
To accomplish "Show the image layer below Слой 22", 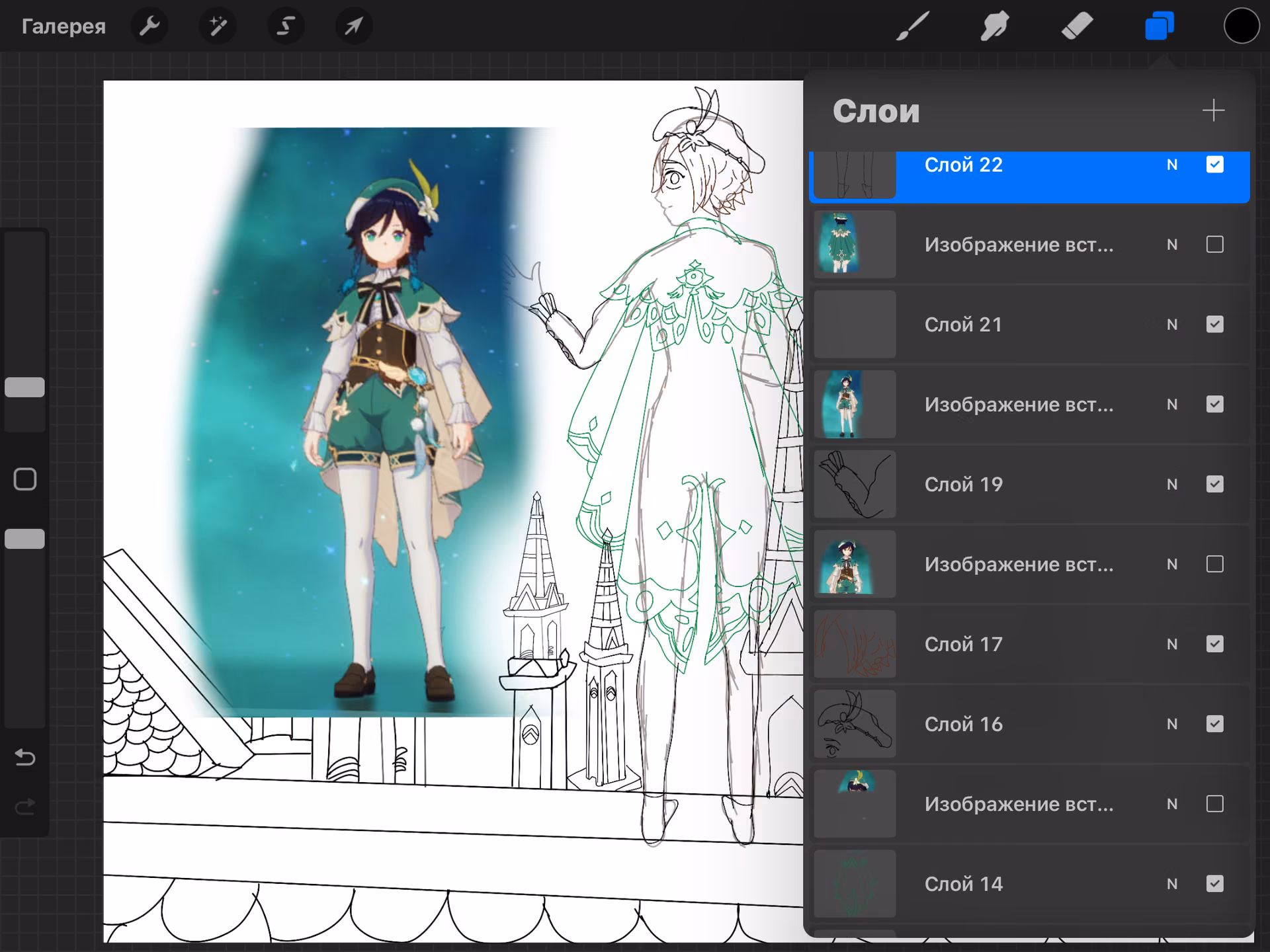I will coord(1215,245).
